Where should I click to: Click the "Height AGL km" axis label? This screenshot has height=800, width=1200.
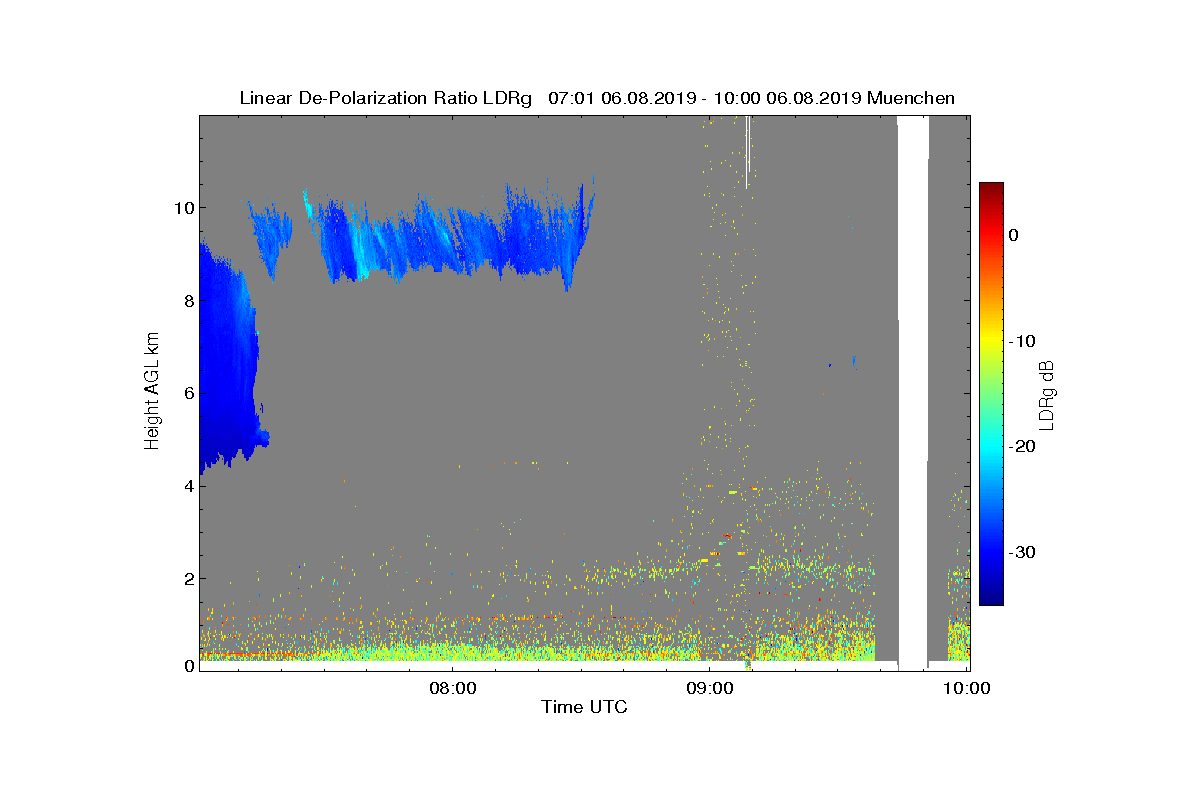(152, 391)
